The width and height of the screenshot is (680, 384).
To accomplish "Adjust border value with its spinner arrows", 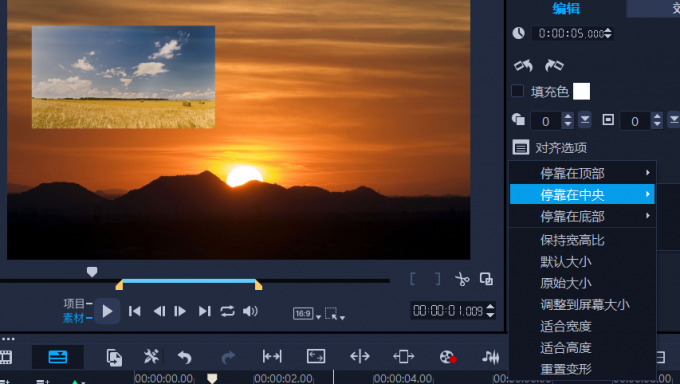I will click(657, 120).
